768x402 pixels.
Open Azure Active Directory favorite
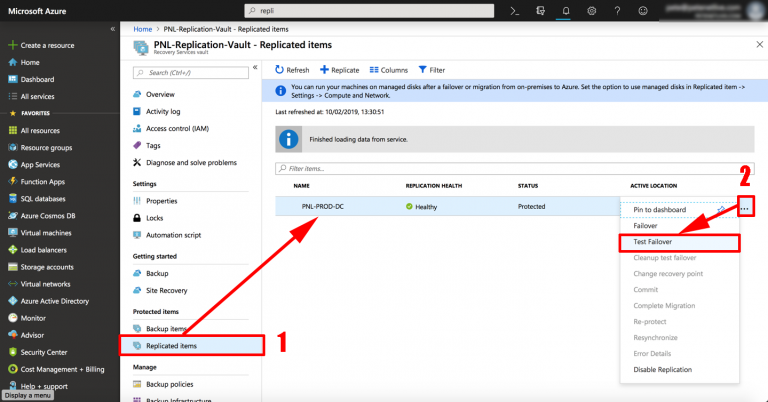click(x=49, y=301)
